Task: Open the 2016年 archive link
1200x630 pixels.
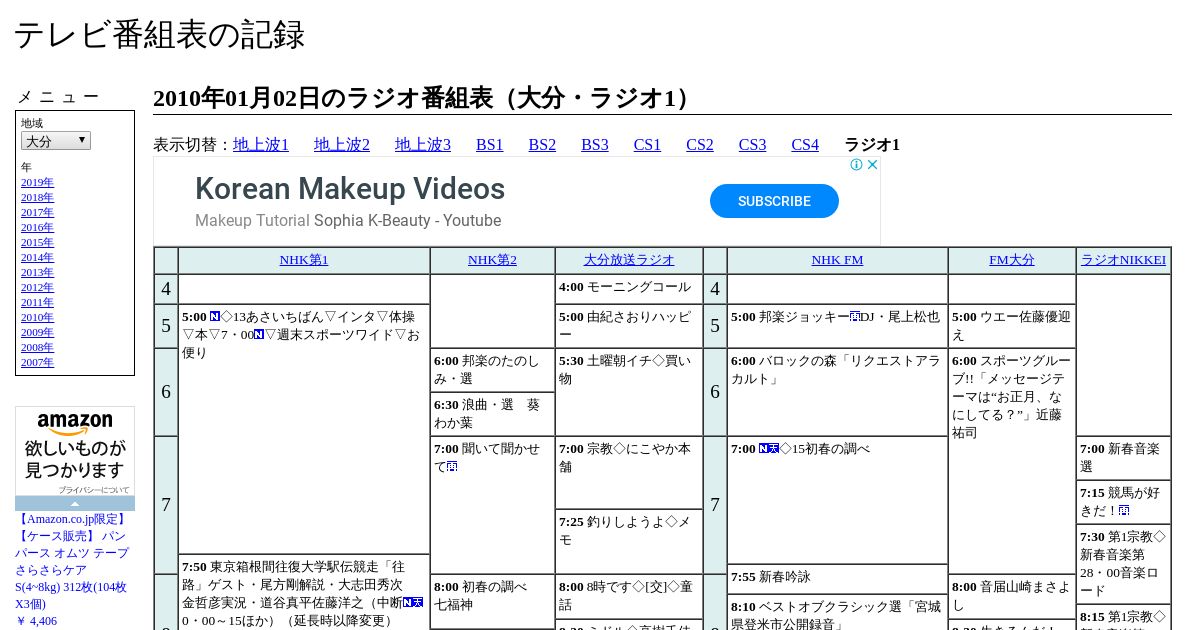Action: pyautogui.click(x=37, y=227)
